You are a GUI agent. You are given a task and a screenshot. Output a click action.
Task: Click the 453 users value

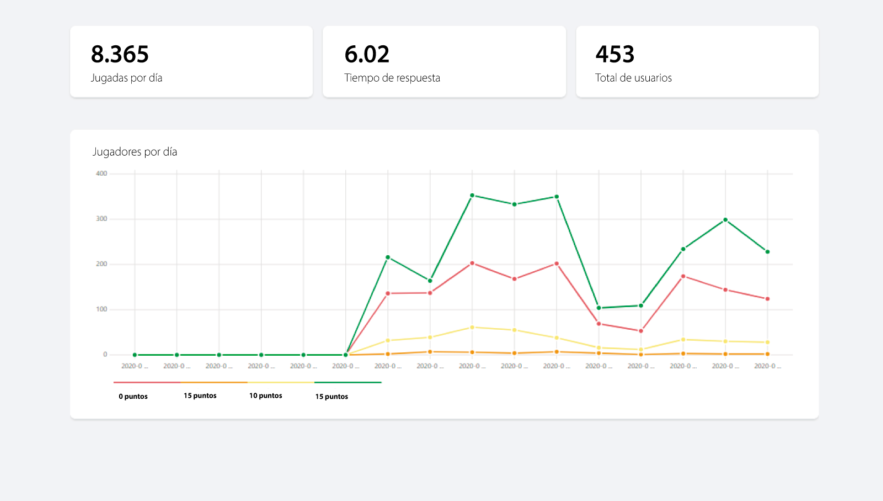pyautogui.click(x=615, y=54)
